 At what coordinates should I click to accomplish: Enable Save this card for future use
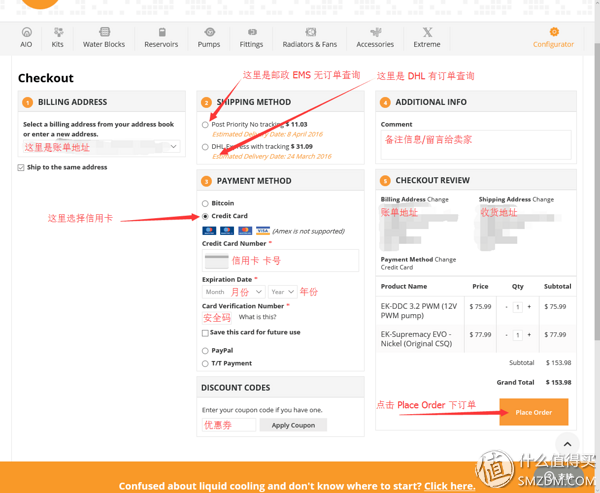coord(205,333)
